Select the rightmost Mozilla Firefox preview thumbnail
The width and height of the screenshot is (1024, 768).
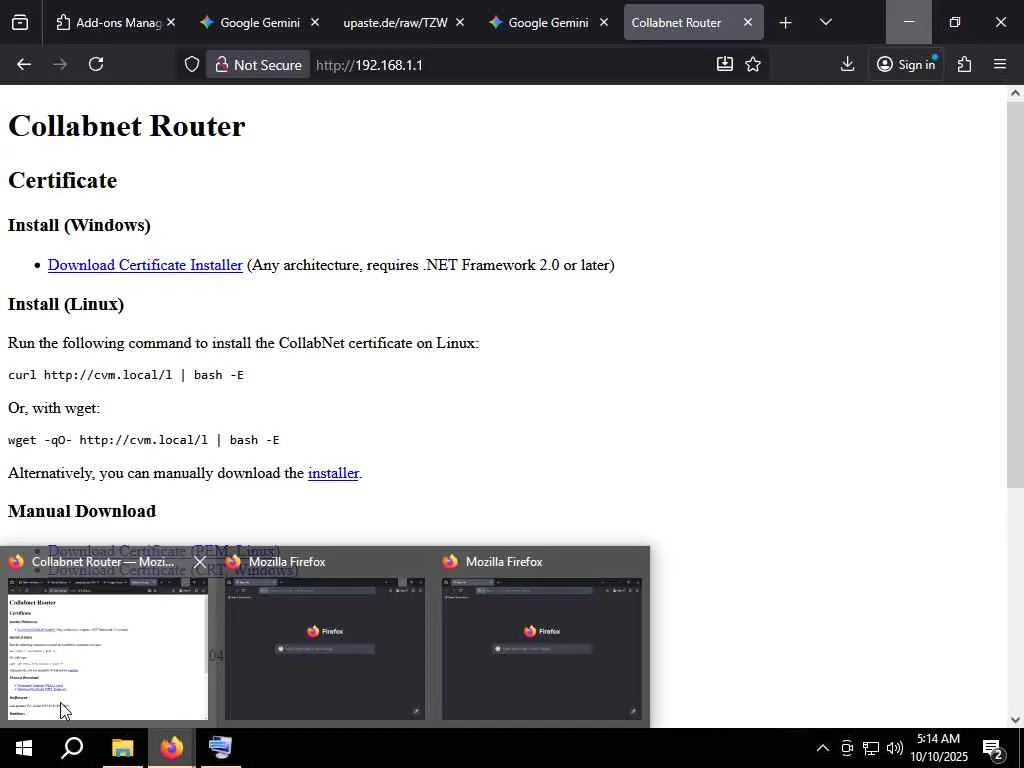tap(541, 648)
